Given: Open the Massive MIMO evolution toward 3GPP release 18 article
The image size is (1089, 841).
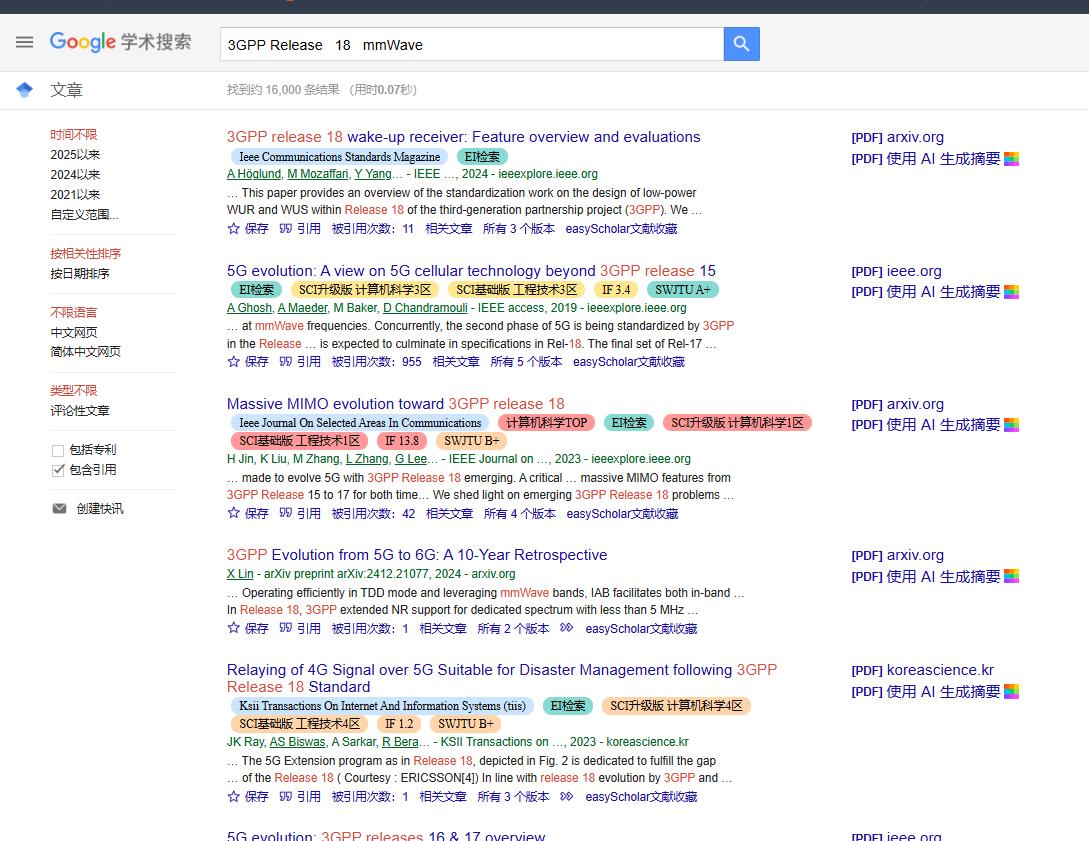Looking at the screenshot, I should point(395,404).
